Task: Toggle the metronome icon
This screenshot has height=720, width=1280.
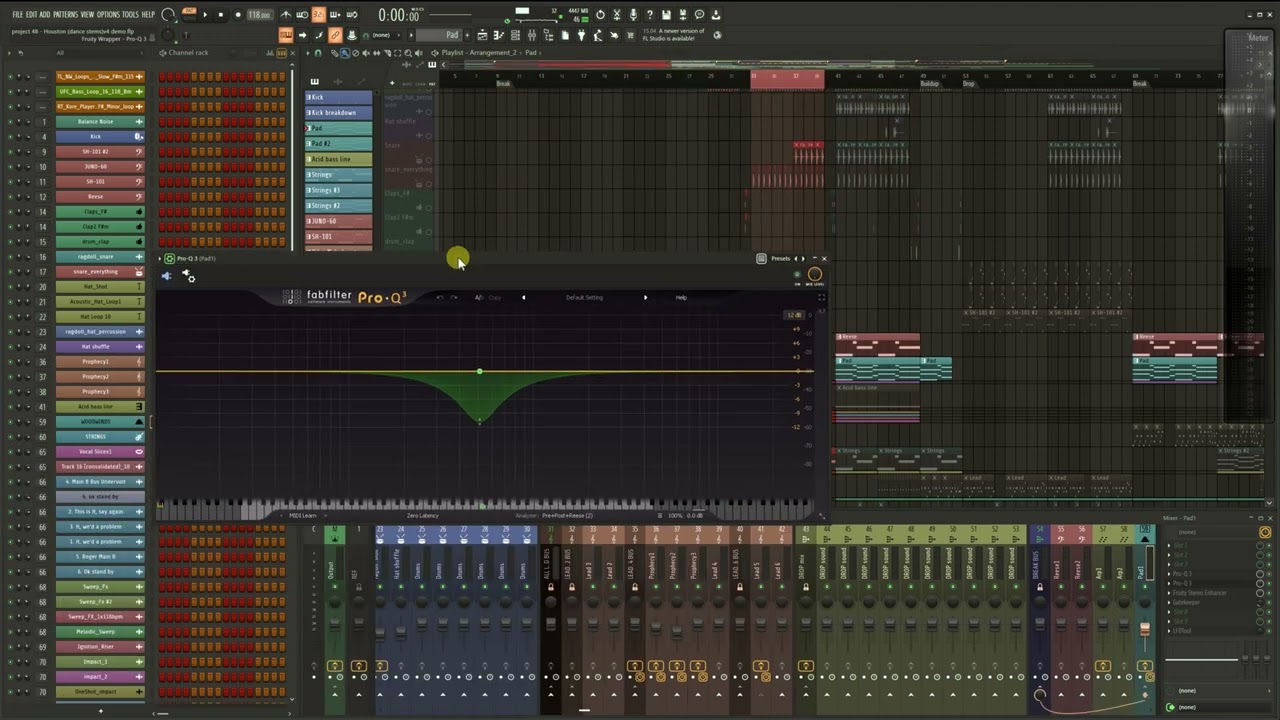Action: coord(286,15)
